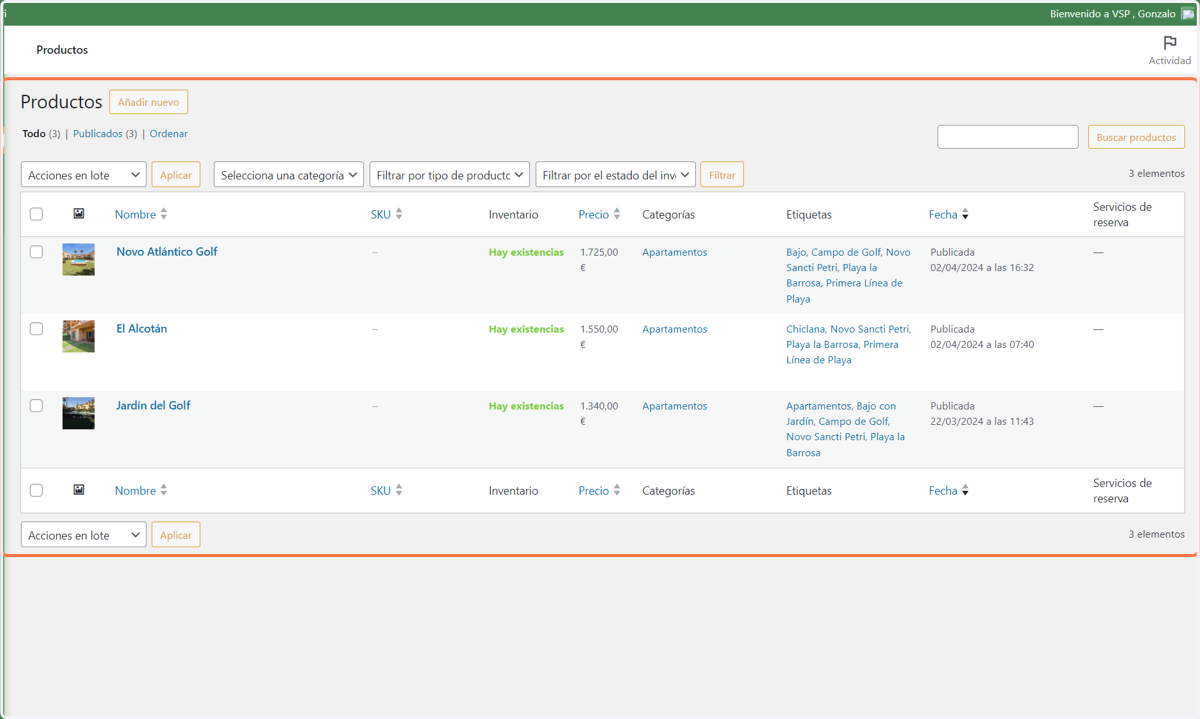Open Novo Atlántico Golf product thumbnail

click(x=79, y=259)
